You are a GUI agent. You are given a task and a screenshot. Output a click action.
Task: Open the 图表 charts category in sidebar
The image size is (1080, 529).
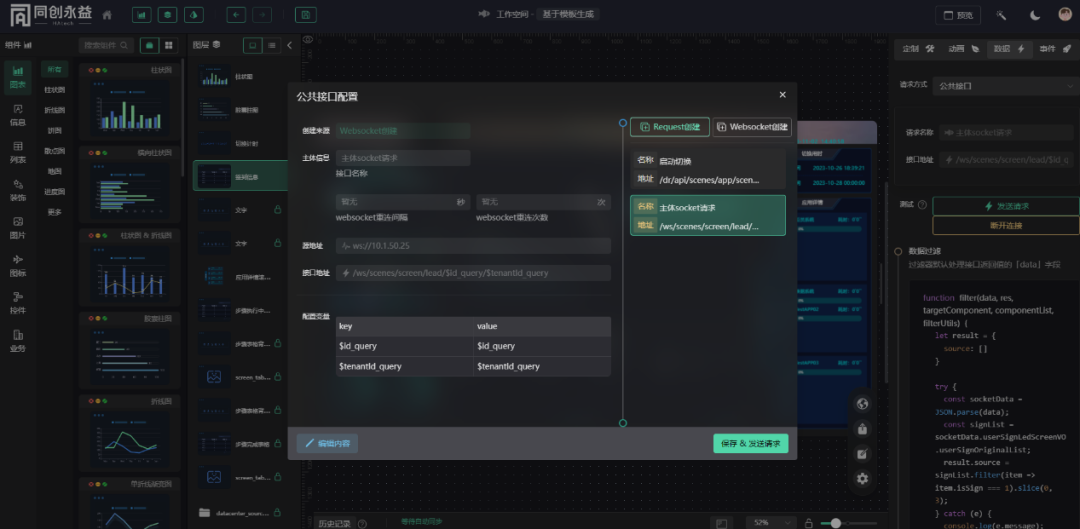point(17,75)
